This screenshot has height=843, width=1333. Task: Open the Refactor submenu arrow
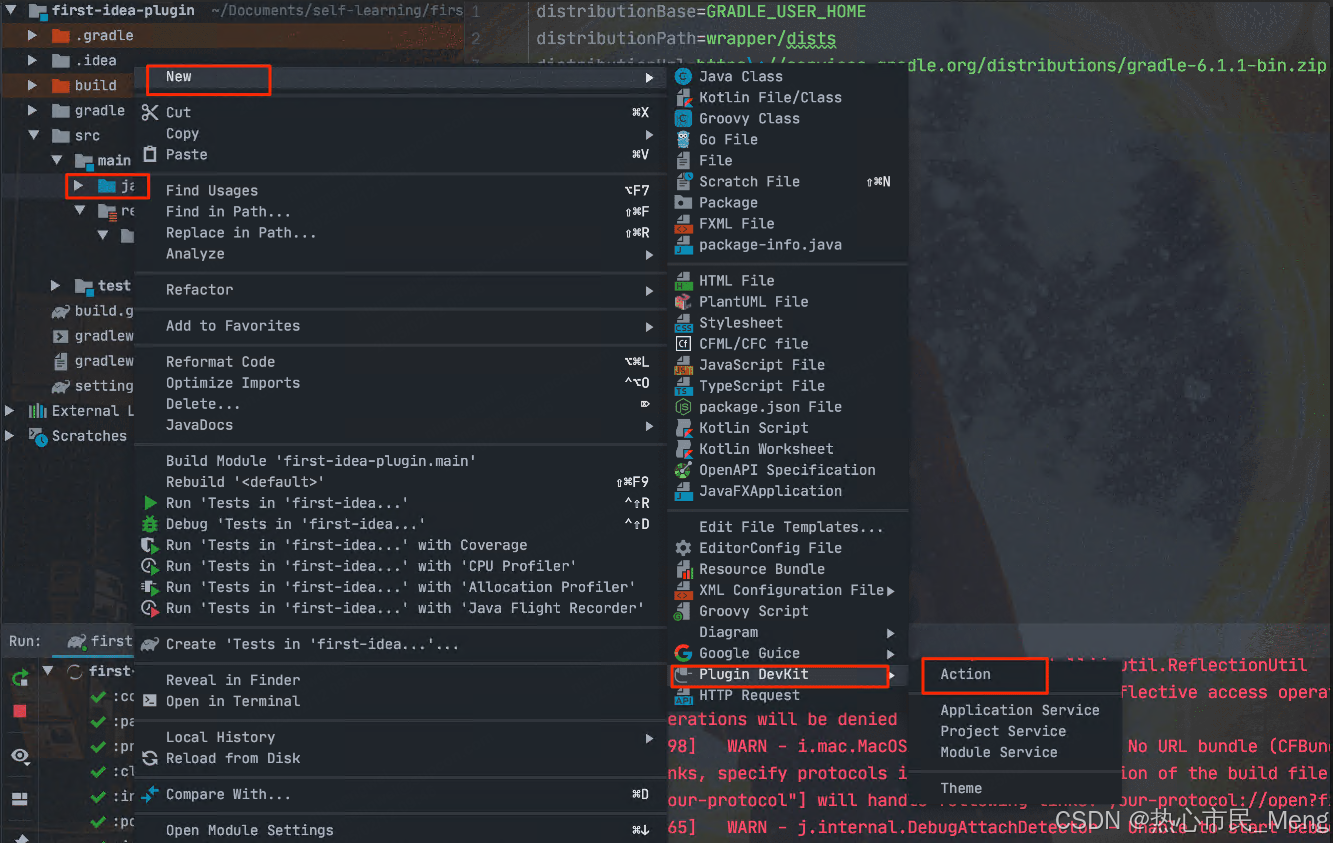pos(650,290)
